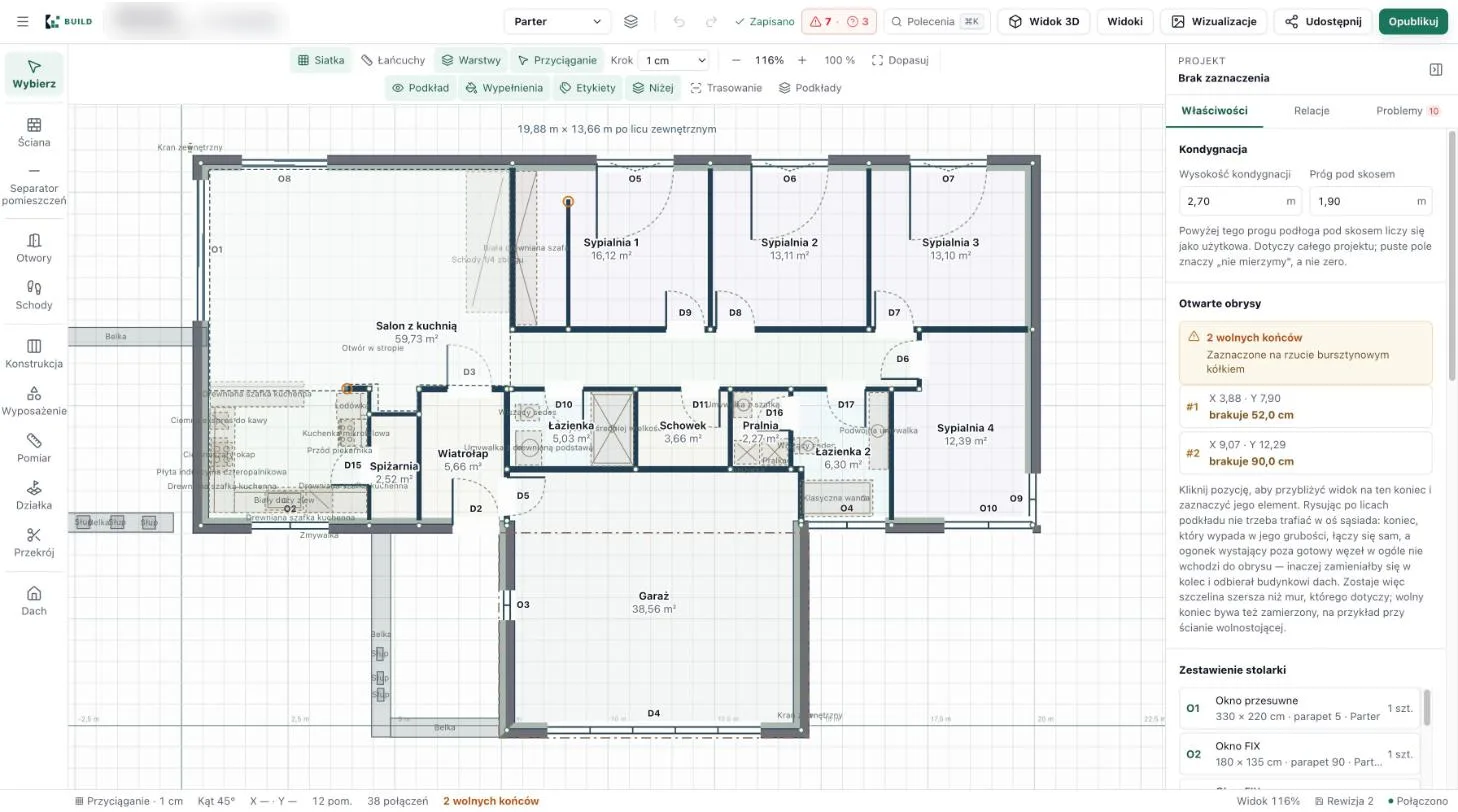Image resolution: width=1458 pixels, height=812 pixels.
Task: Switch to the Problemy tab
Action: [x=1407, y=111]
